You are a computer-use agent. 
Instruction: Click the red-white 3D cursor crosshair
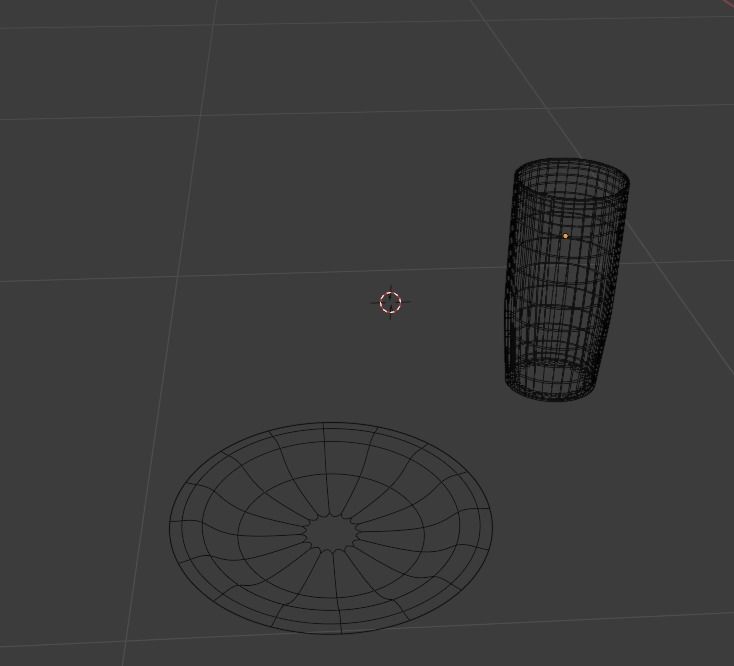click(390, 302)
